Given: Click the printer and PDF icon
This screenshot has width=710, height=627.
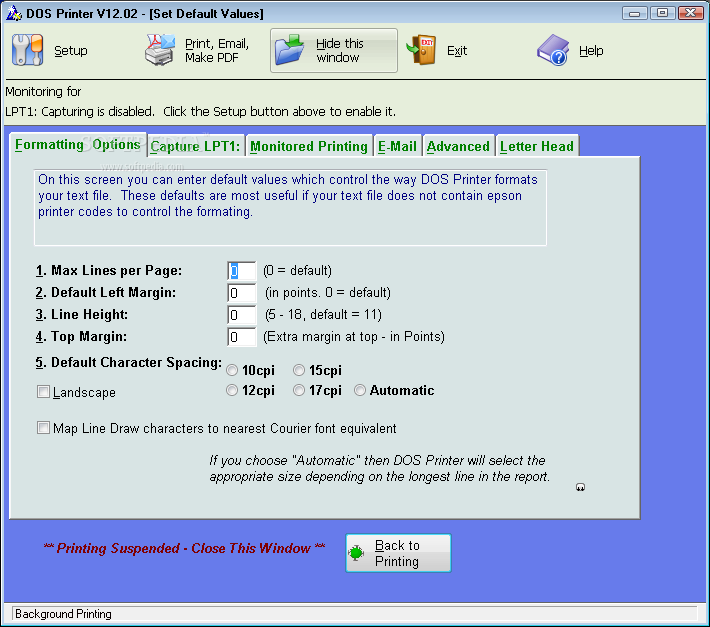Looking at the screenshot, I should pyautogui.click(x=160, y=50).
